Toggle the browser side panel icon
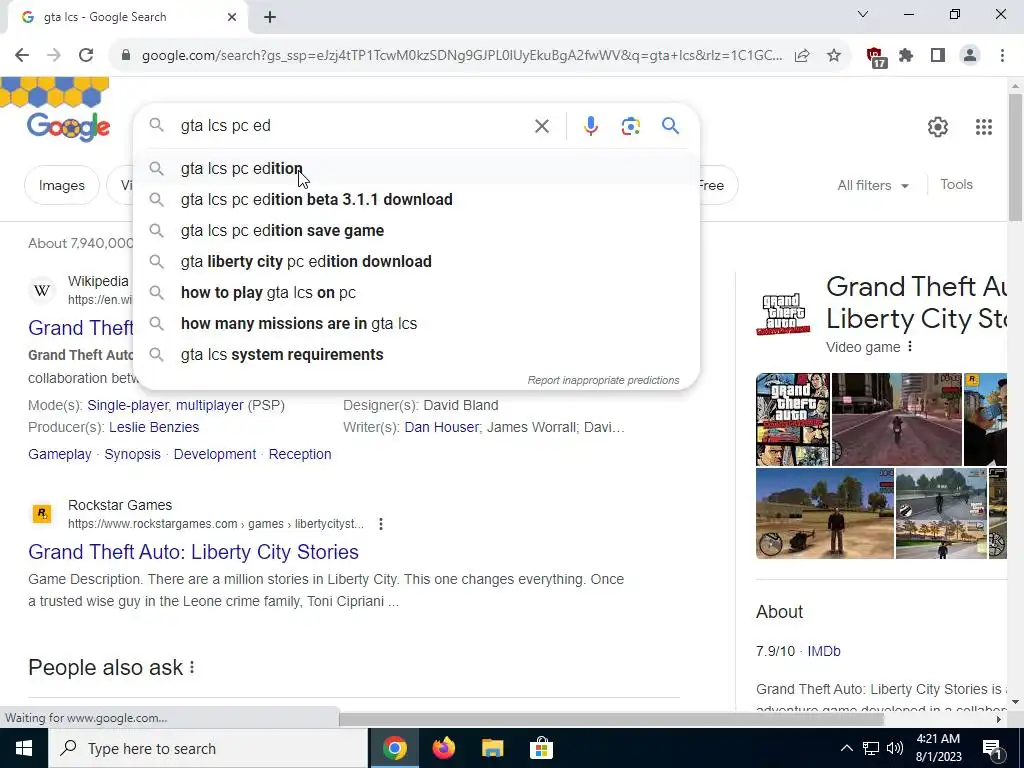1024x768 pixels. [x=938, y=56]
